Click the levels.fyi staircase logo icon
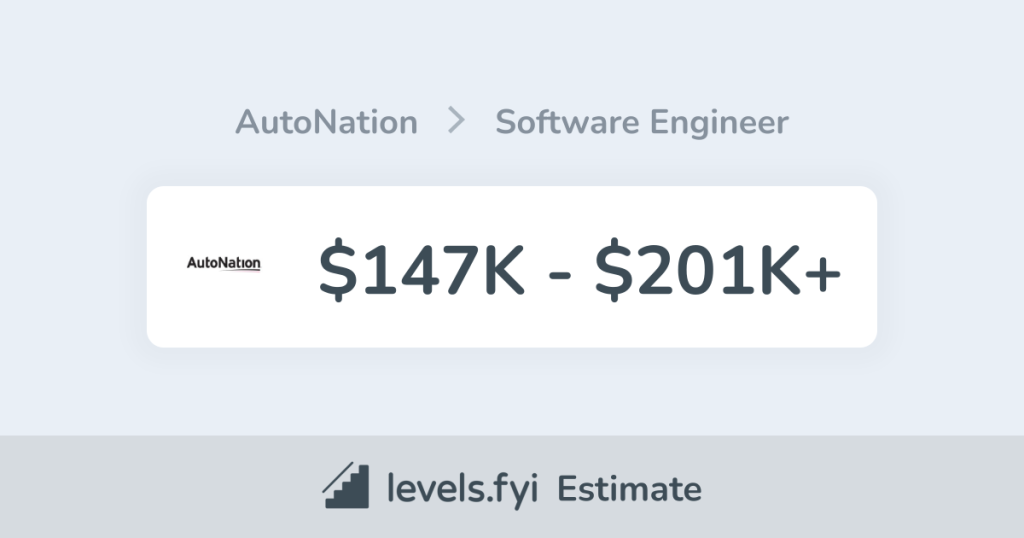The width and height of the screenshot is (1024, 538). click(346, 487)
